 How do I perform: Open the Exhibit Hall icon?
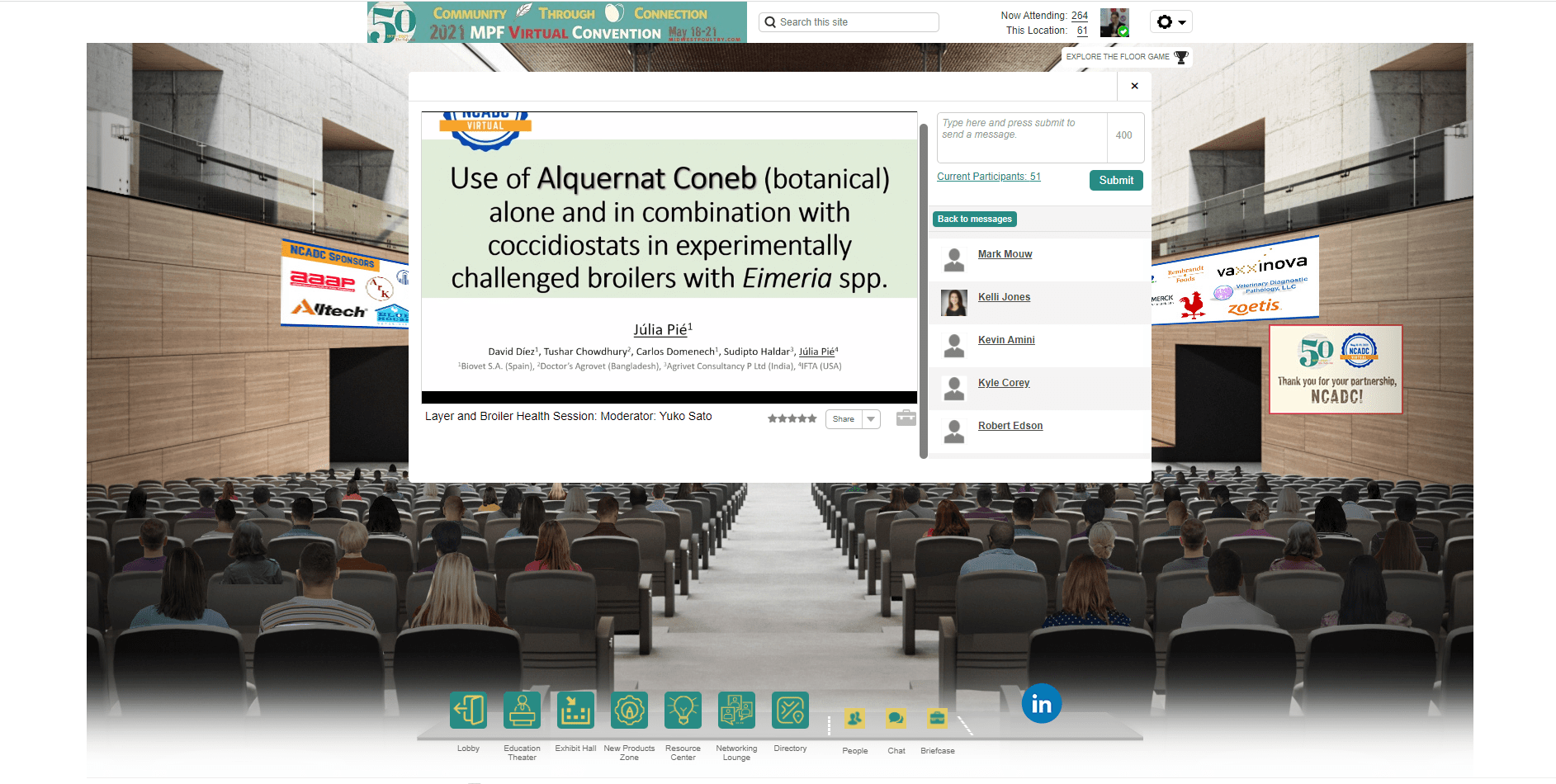[x=575, y=710]
